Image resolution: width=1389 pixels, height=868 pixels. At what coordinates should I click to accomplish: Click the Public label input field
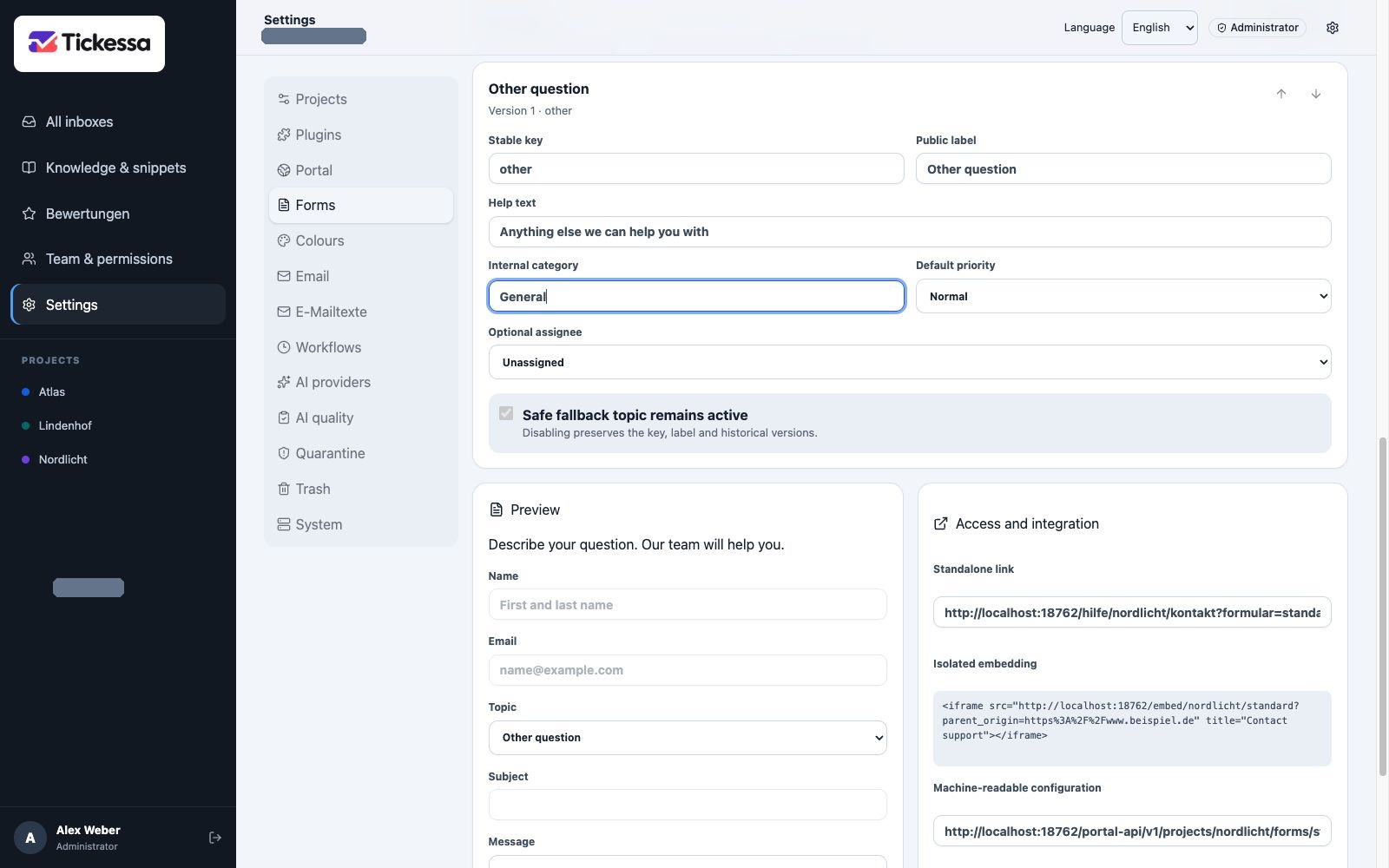(1123, 168)
